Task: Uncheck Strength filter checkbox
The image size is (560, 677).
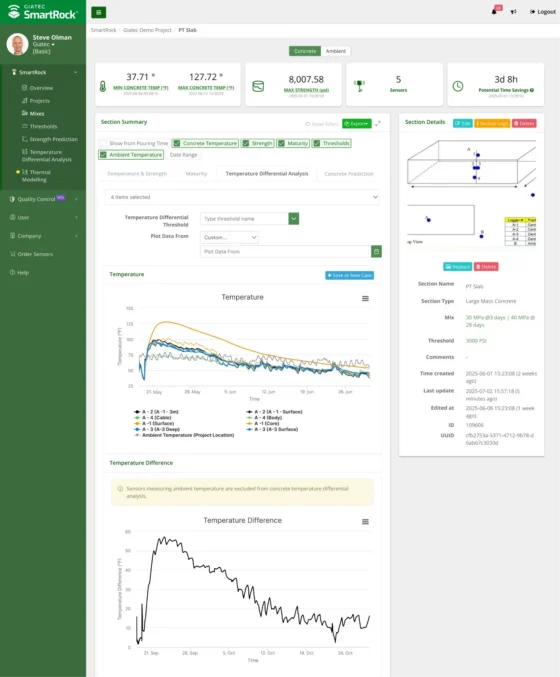Action: point(246,143)
